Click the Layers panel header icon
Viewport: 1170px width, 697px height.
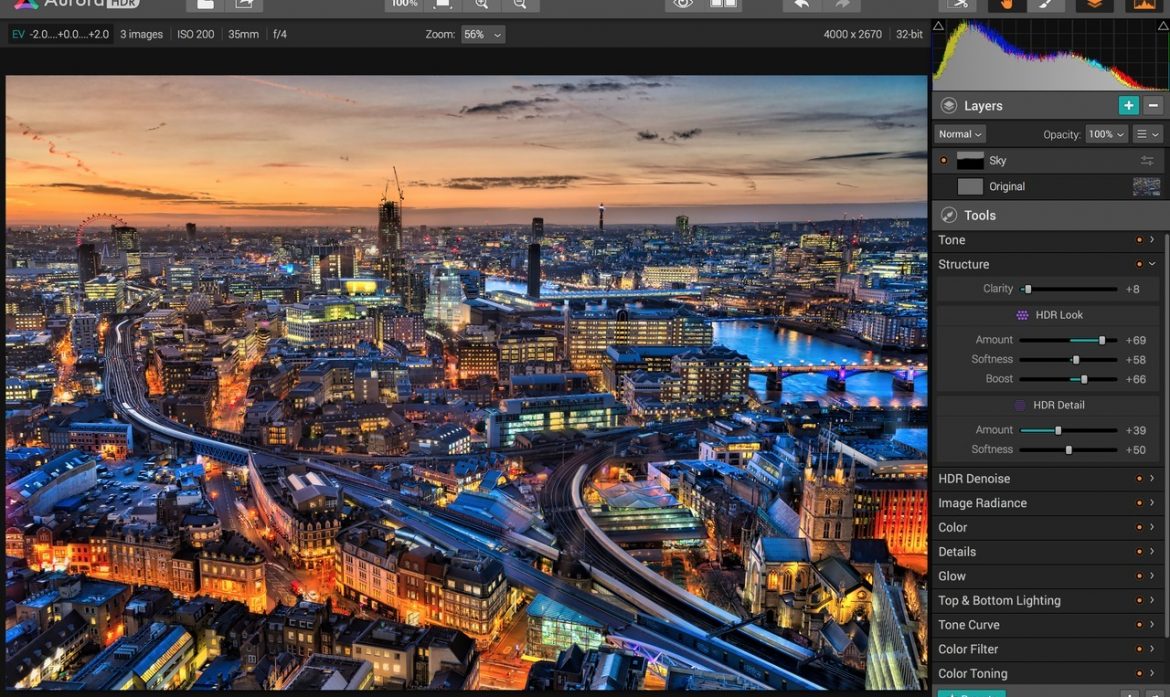pyautogui.click(x=948, y=105)
